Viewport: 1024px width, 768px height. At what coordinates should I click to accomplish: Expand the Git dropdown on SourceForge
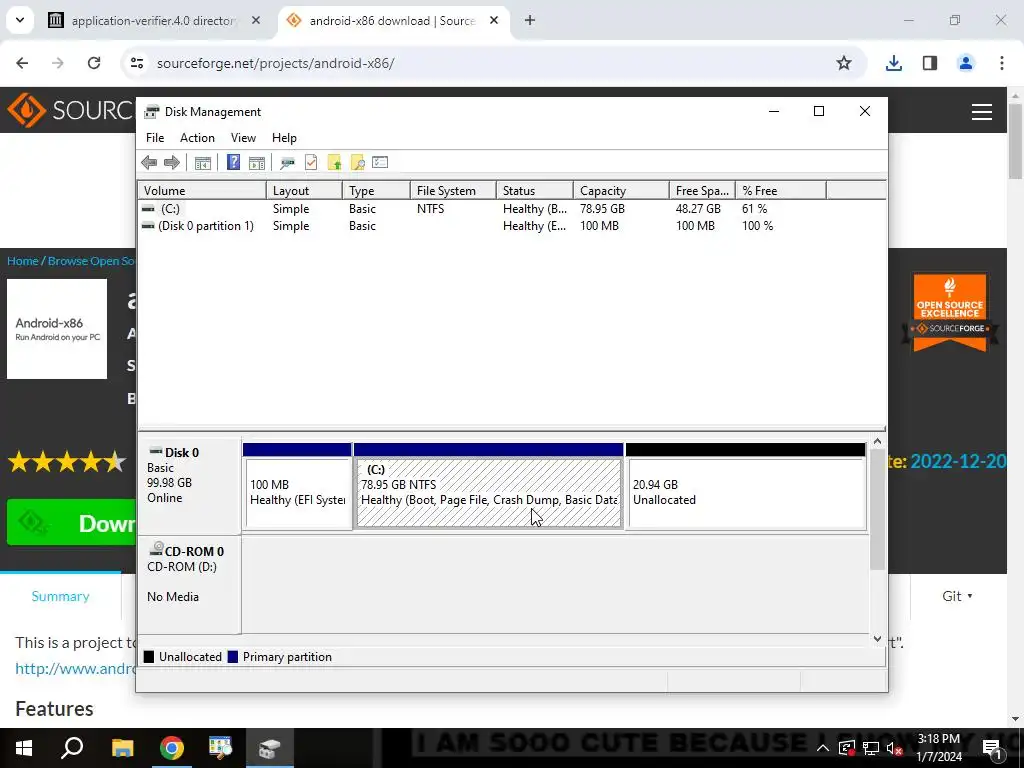(x=957, y=596)
